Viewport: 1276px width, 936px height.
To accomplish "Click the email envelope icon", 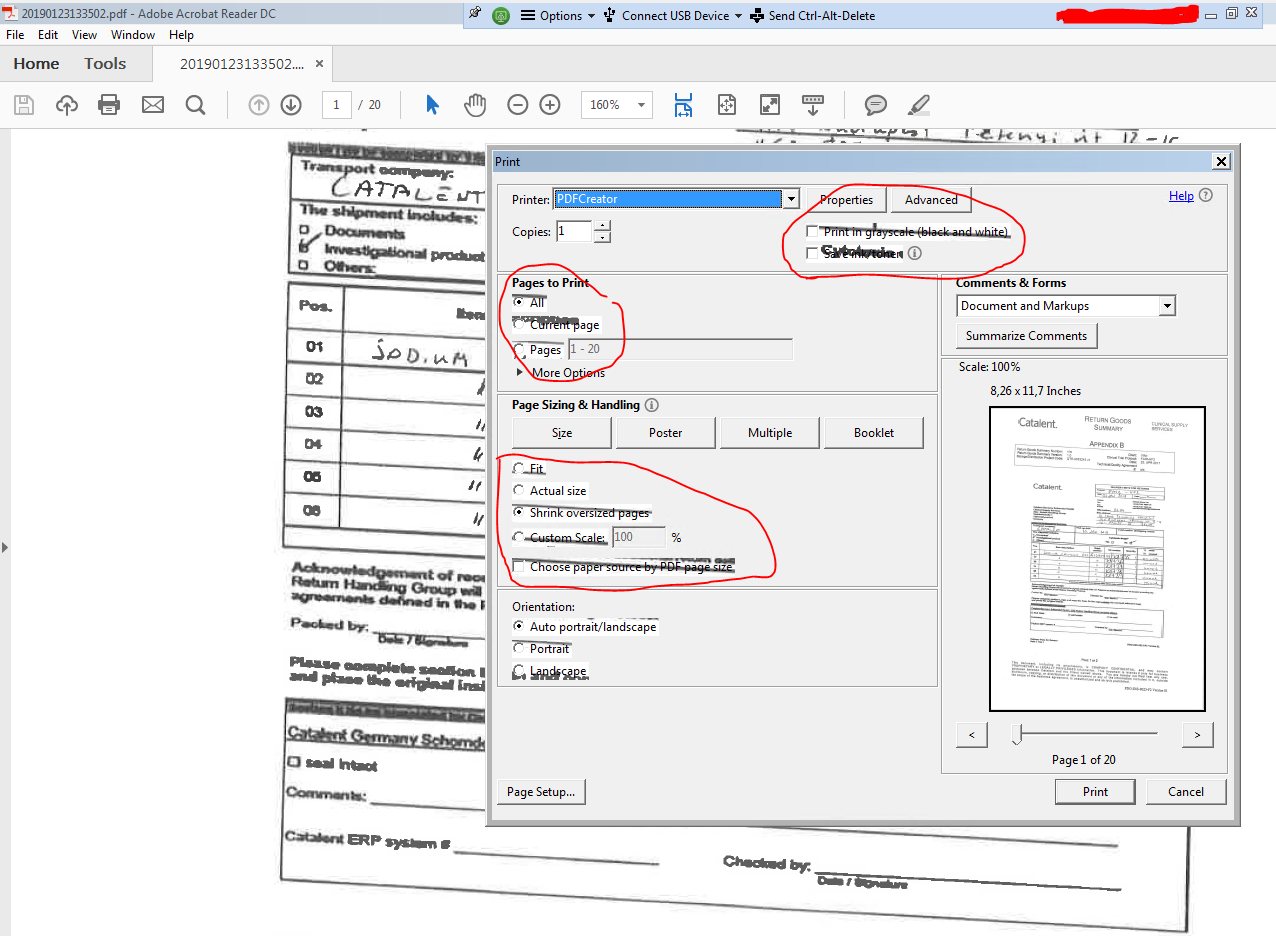I will (x=153, y=105).
